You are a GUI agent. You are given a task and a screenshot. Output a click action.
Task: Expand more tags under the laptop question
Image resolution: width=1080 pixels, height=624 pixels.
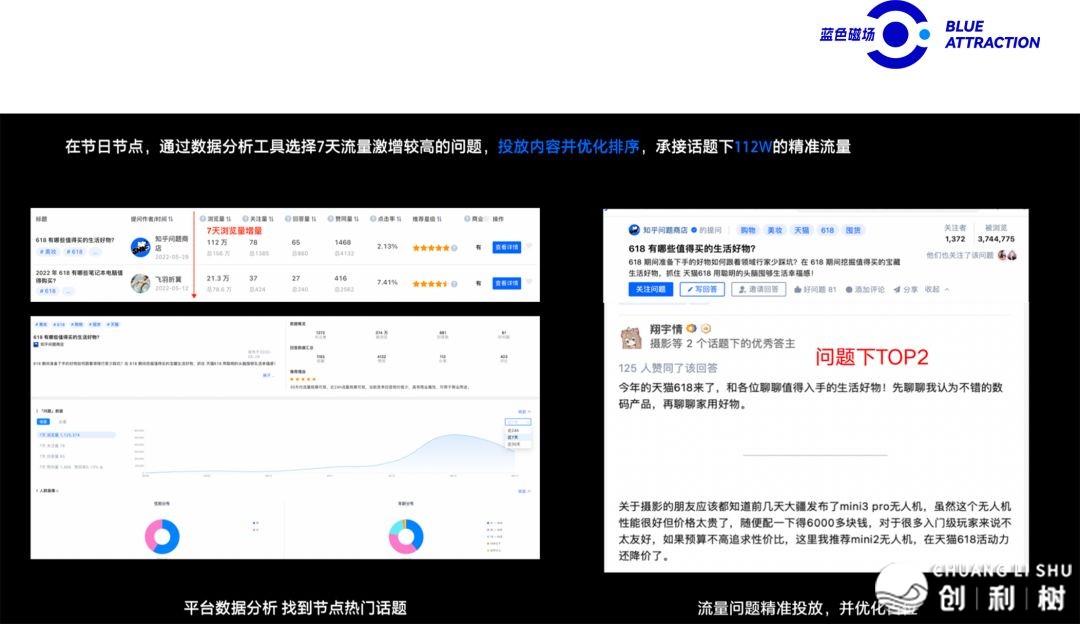[69, 291]
